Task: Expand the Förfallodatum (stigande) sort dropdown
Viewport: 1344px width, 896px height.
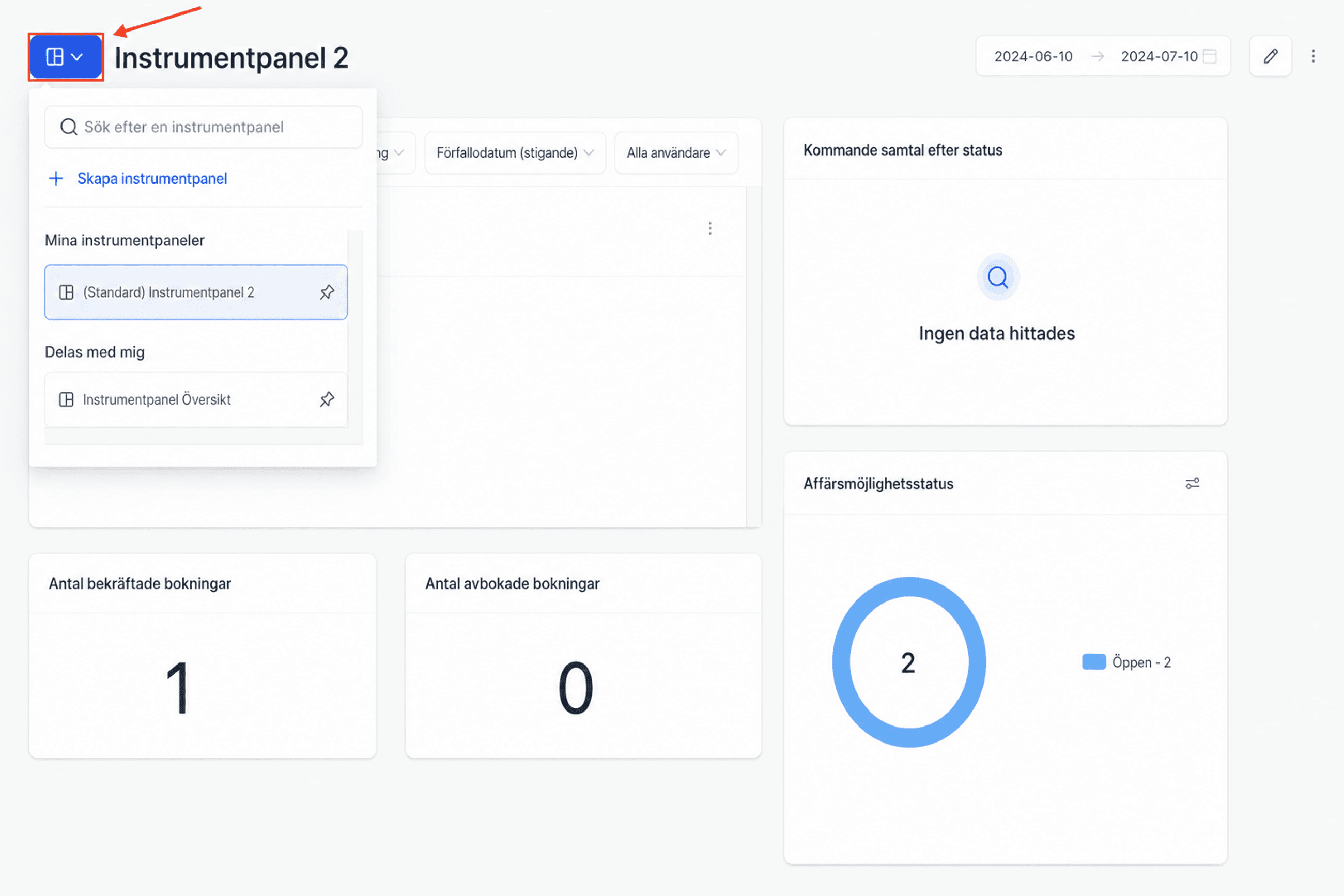Action: tap(515, 152)
